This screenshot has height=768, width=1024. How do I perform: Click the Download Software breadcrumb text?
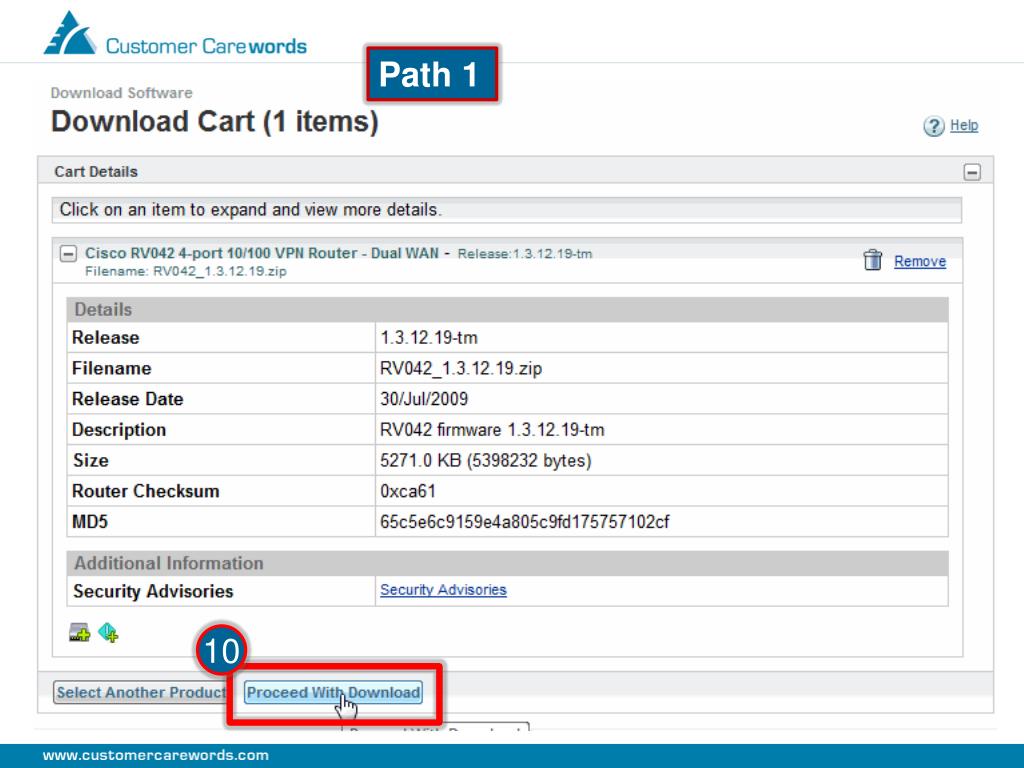(x=121, y=93)
